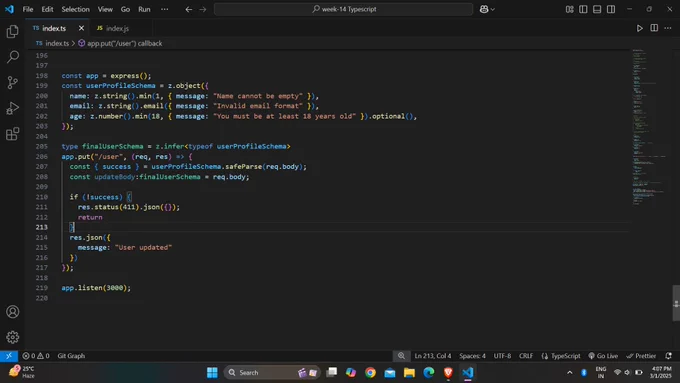680x383 pixels.
Task: Open the Selection menu
Action: click(75, 9)
